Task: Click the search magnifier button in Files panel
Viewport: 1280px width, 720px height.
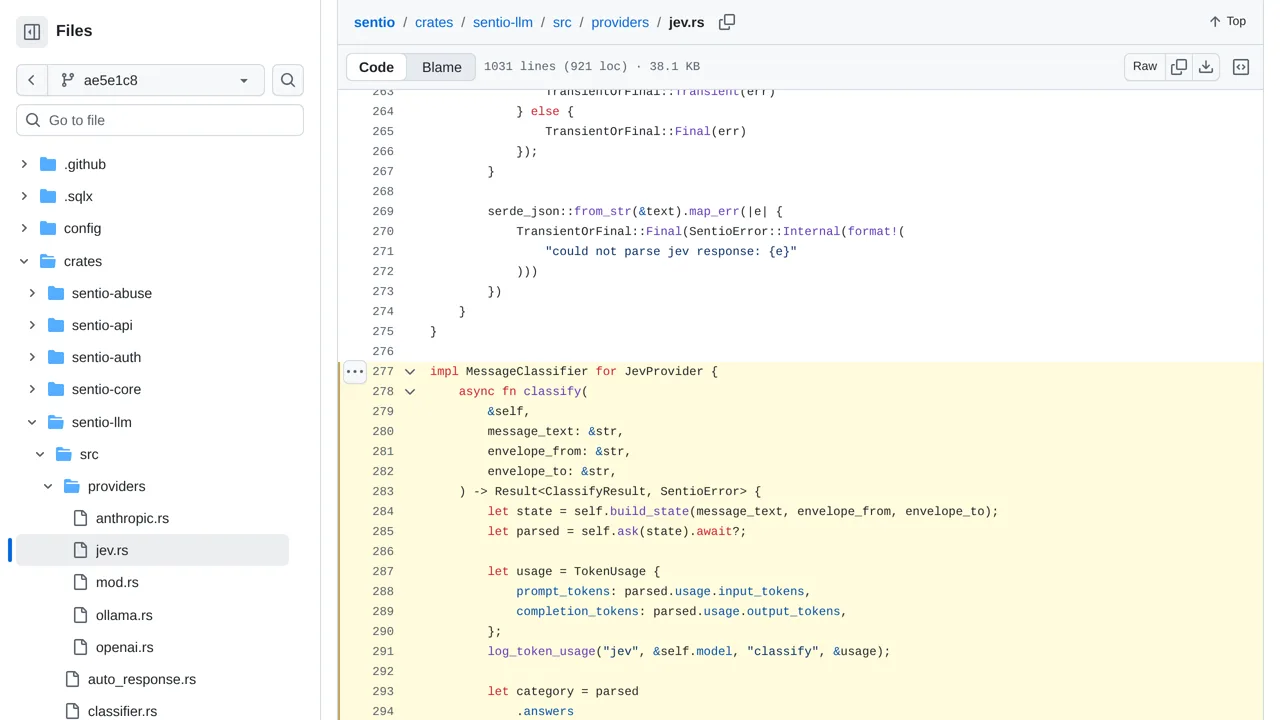Action: coord(288,80)
